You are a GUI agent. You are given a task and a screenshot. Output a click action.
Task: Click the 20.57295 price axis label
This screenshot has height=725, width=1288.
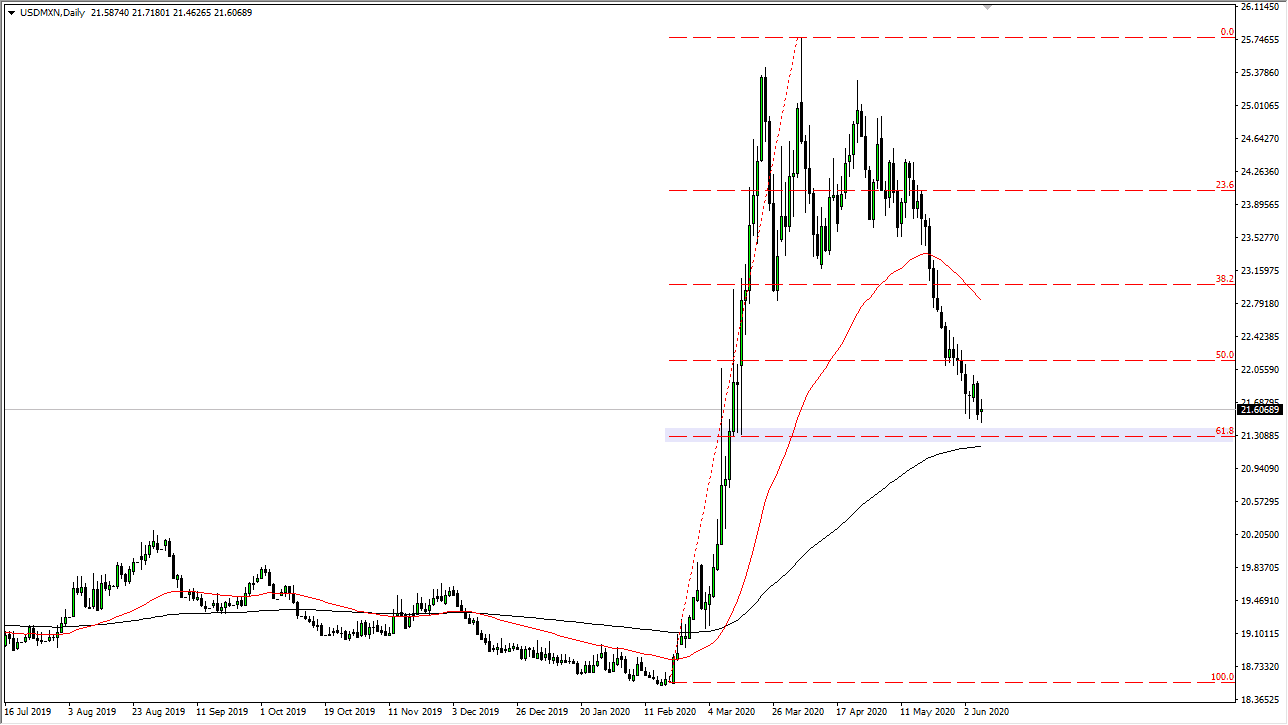pyautogui.click(x=1259, y=502)
